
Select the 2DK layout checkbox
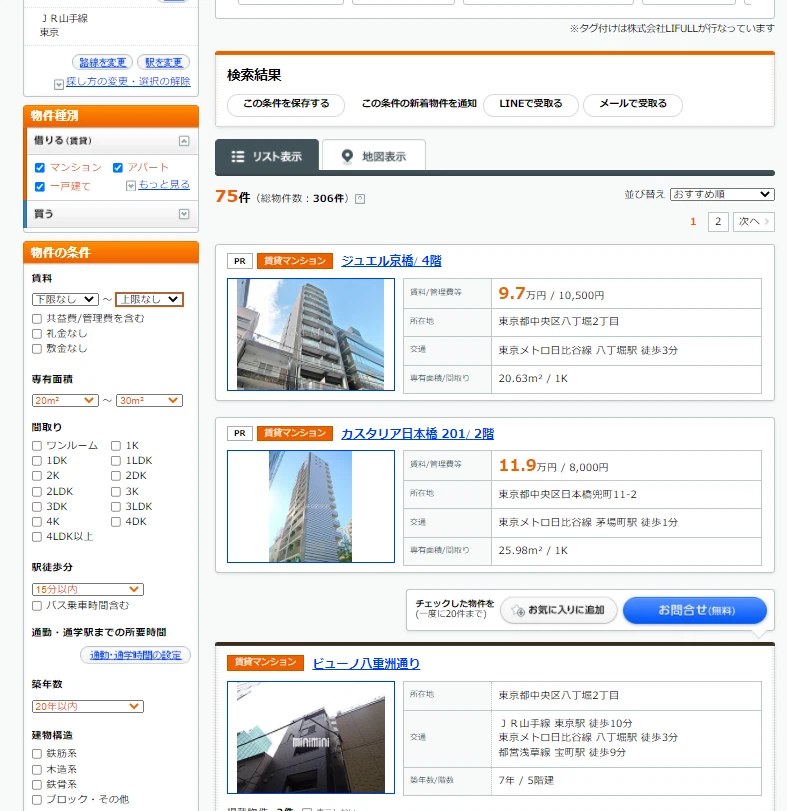[116, 476]
